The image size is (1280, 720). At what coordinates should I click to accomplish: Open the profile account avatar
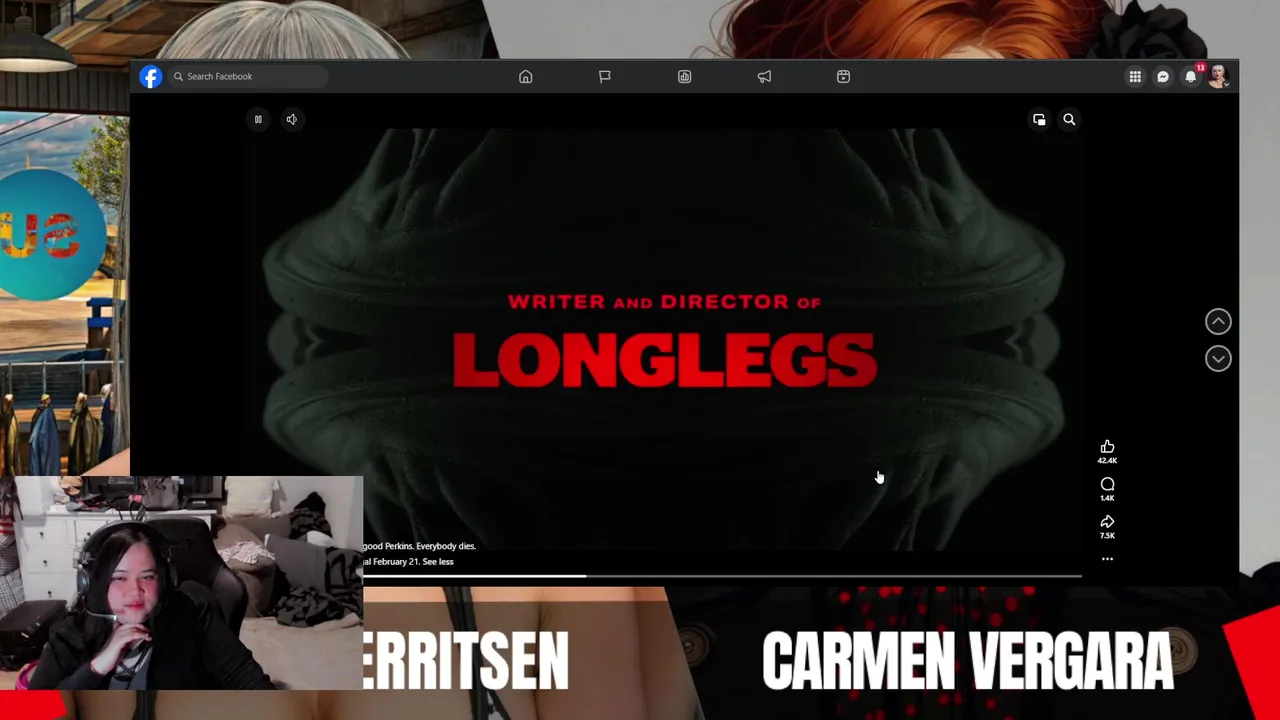click(1218, 77)
